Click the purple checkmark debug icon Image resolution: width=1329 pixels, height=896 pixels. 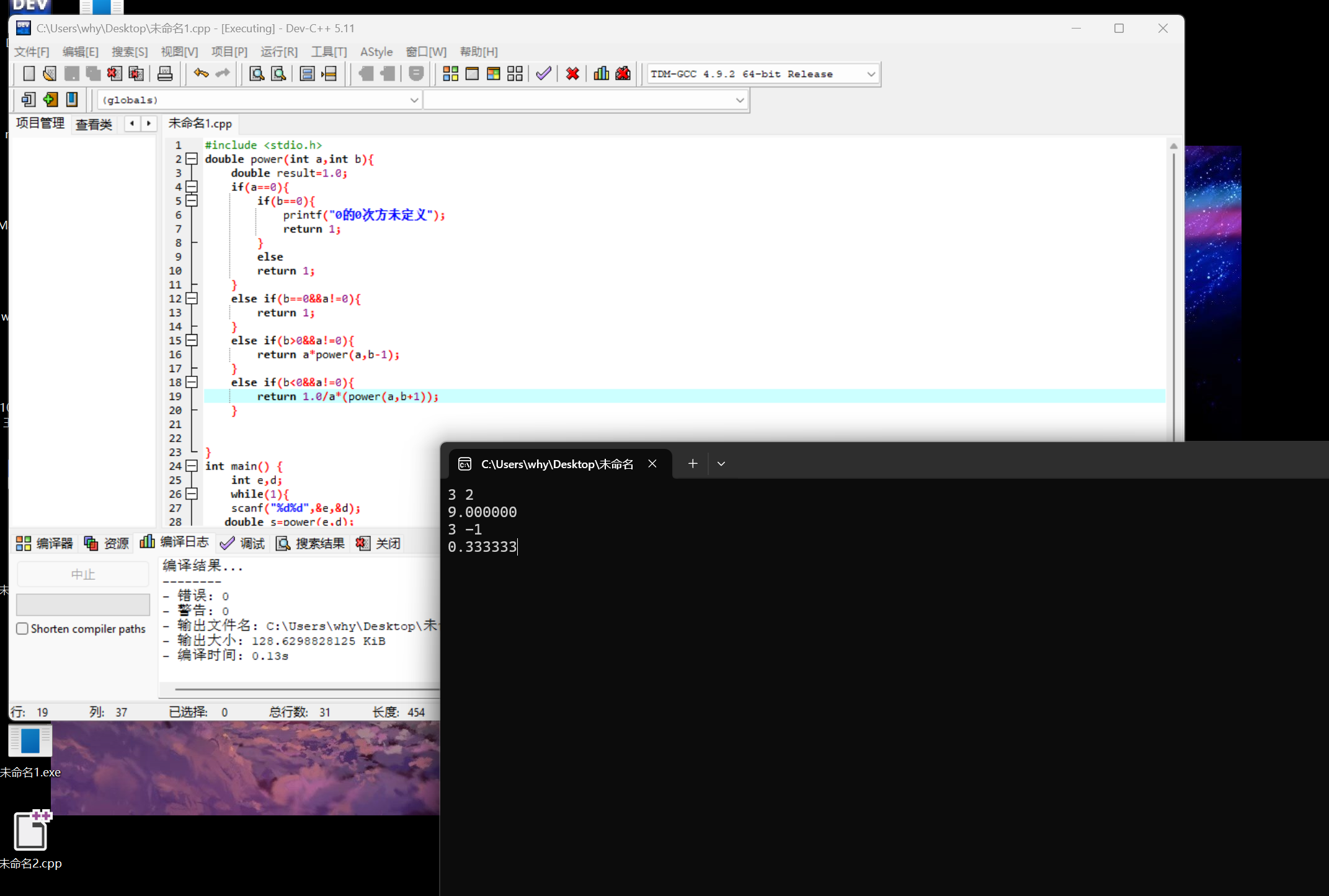543,74
